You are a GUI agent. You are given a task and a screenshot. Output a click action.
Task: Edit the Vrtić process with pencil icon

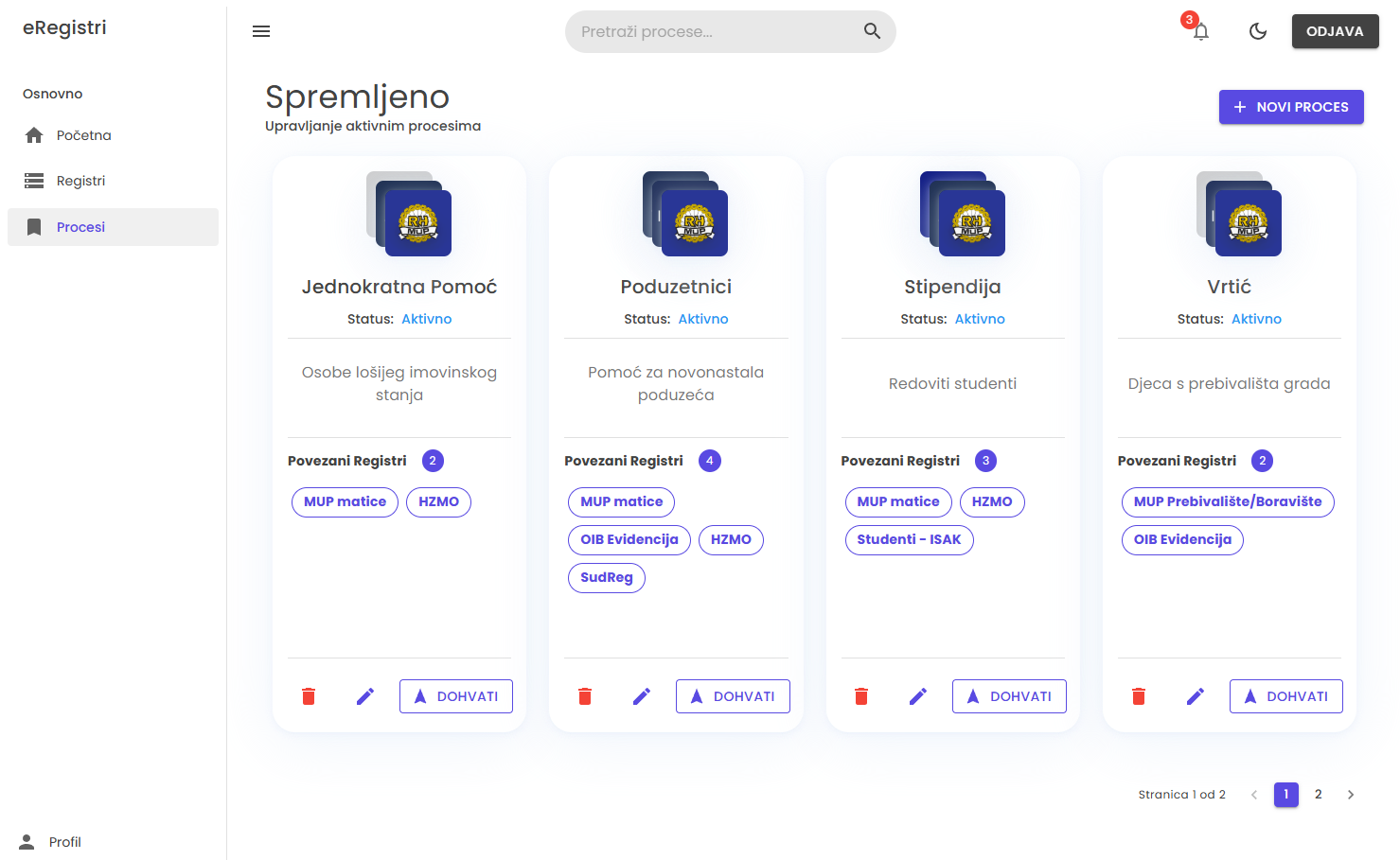[x=1195, y=696]
